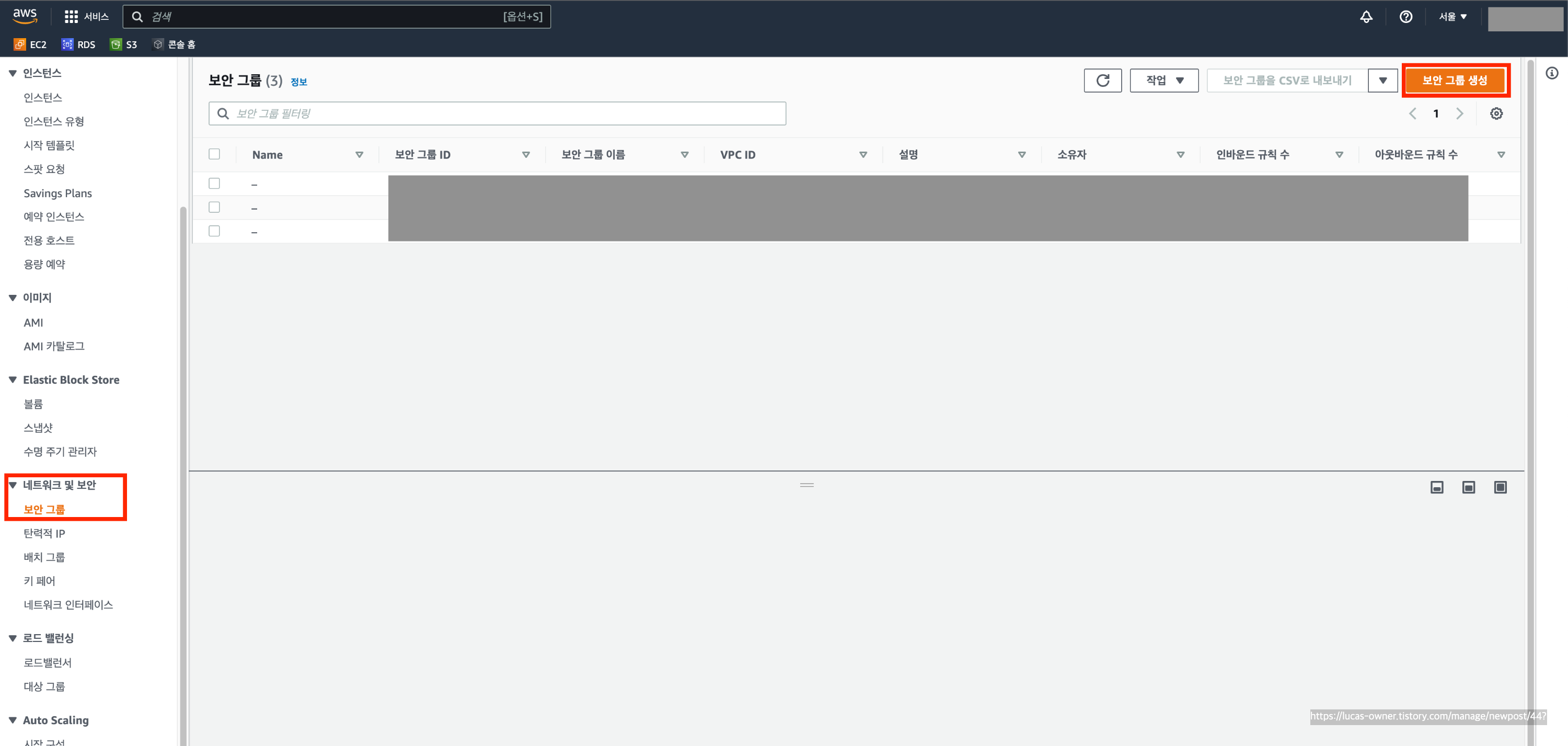The image size is (1568, 746).
Task: Check the first security group row checkbox
Action: coord(214,183)
